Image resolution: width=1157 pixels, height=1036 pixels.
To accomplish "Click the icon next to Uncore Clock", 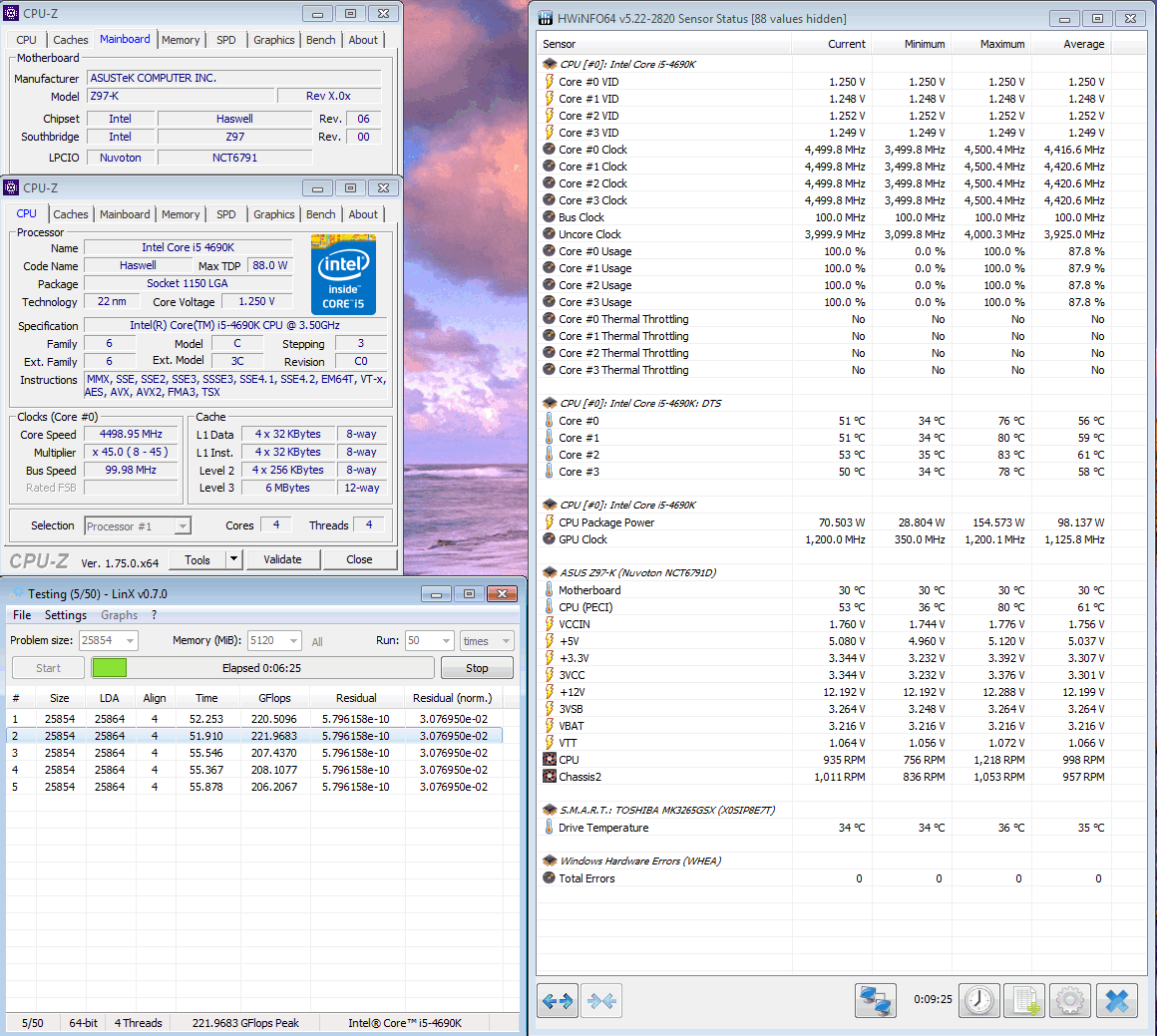I will click(549, 234).
